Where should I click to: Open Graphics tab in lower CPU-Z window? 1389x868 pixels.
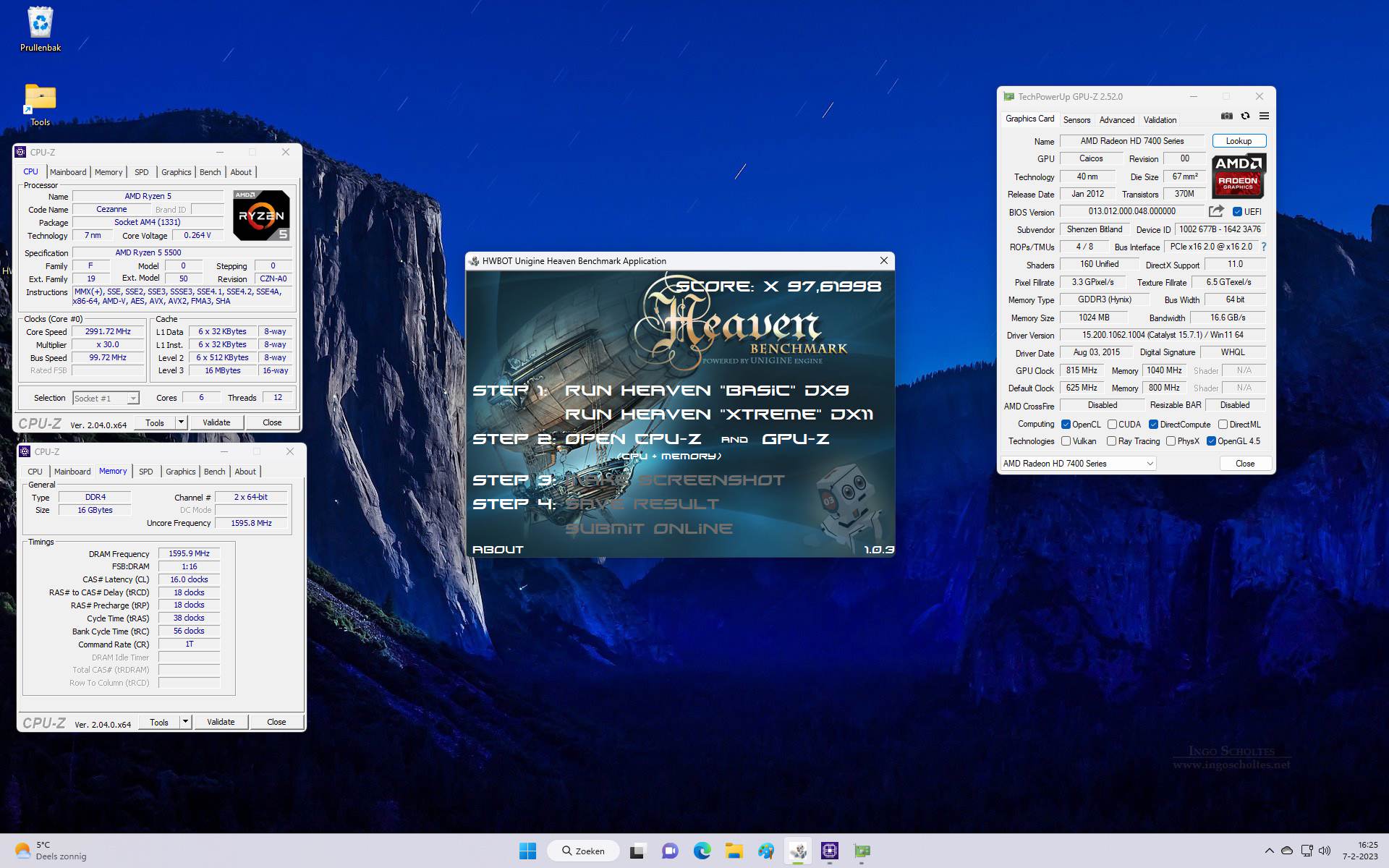[x=180, y=472]
